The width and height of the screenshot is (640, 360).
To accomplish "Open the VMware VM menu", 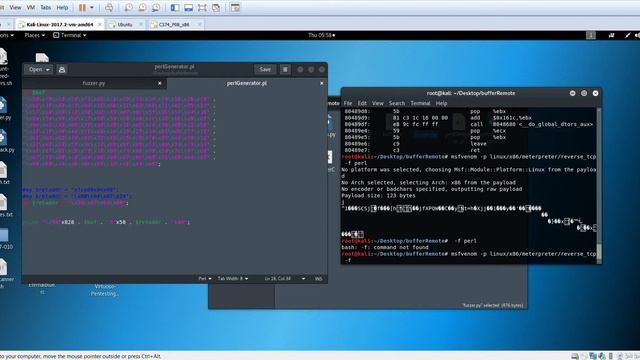I will [x=31, y=7].
